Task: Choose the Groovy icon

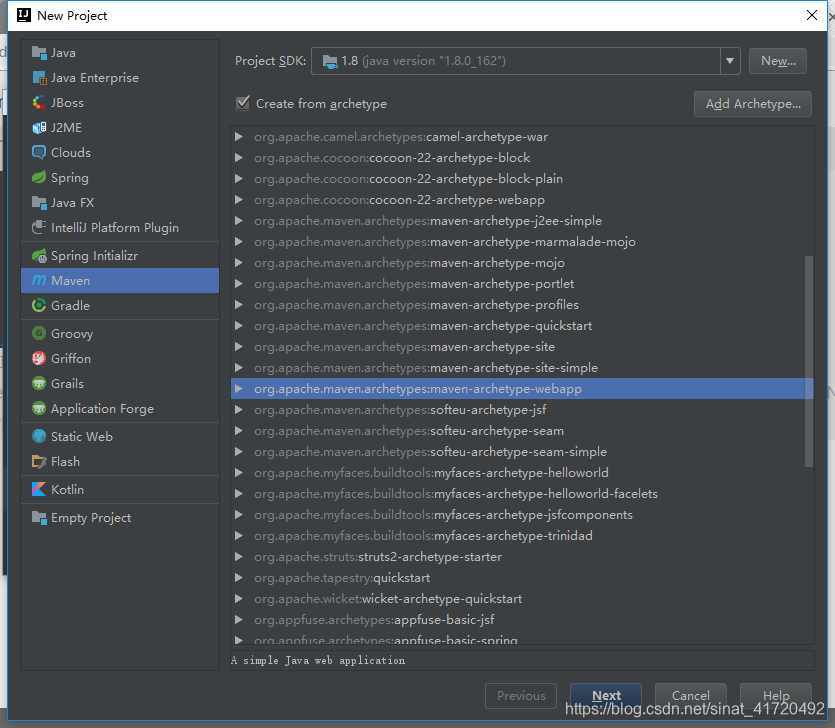Action: point(39,334)
